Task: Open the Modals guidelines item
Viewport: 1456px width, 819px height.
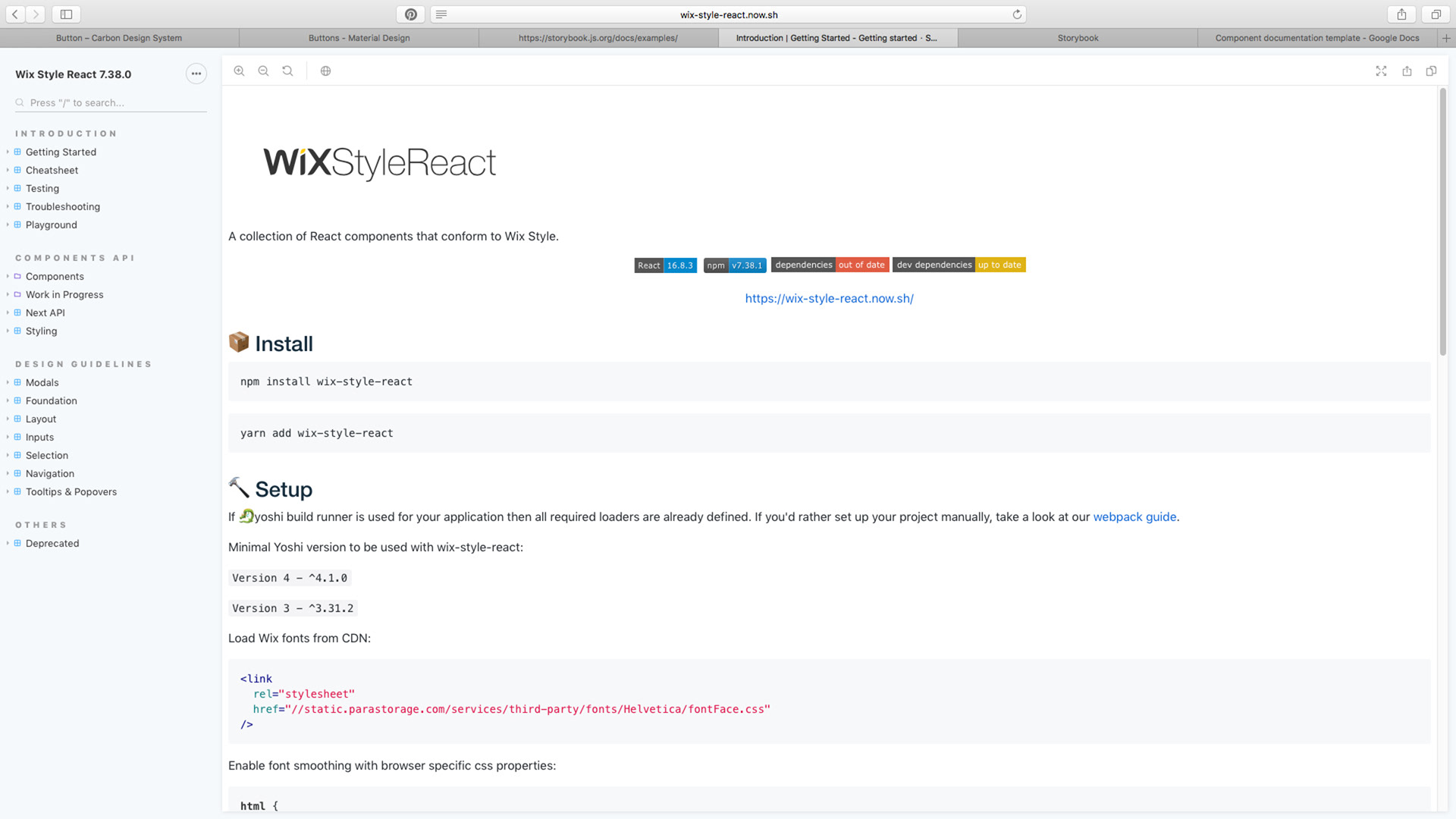Action: point(42,382)
